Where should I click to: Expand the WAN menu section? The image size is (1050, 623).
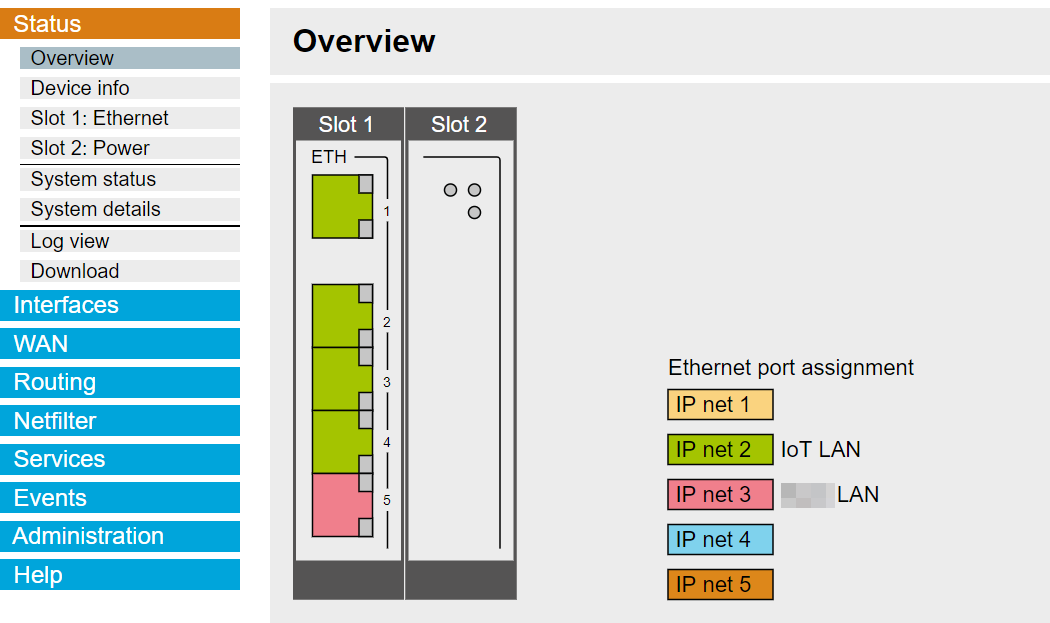pyautogui.click(x=120, y=344)
